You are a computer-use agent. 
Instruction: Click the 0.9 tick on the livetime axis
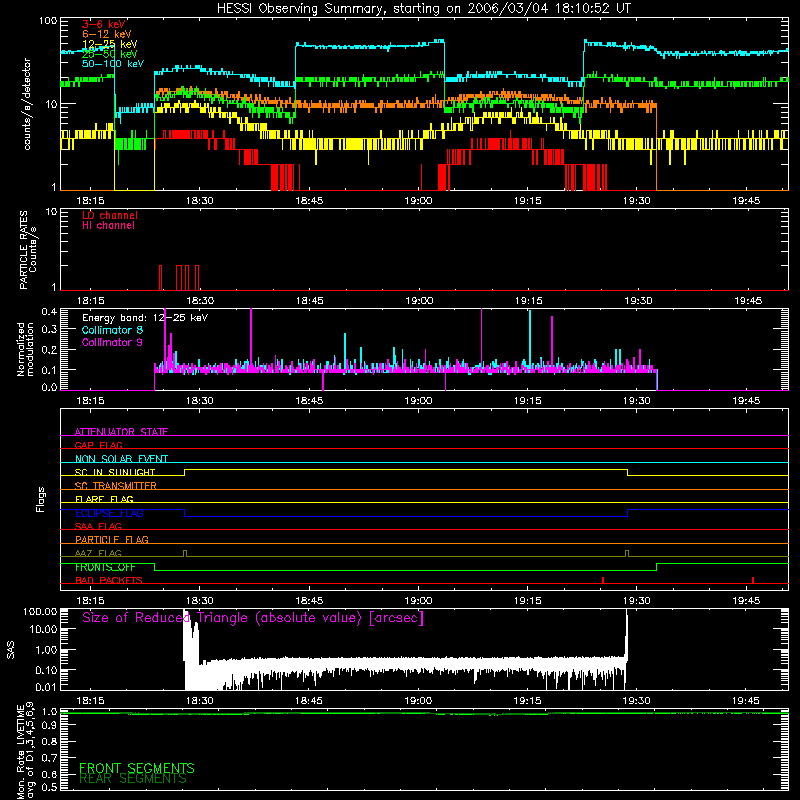[x=49, y=726]
